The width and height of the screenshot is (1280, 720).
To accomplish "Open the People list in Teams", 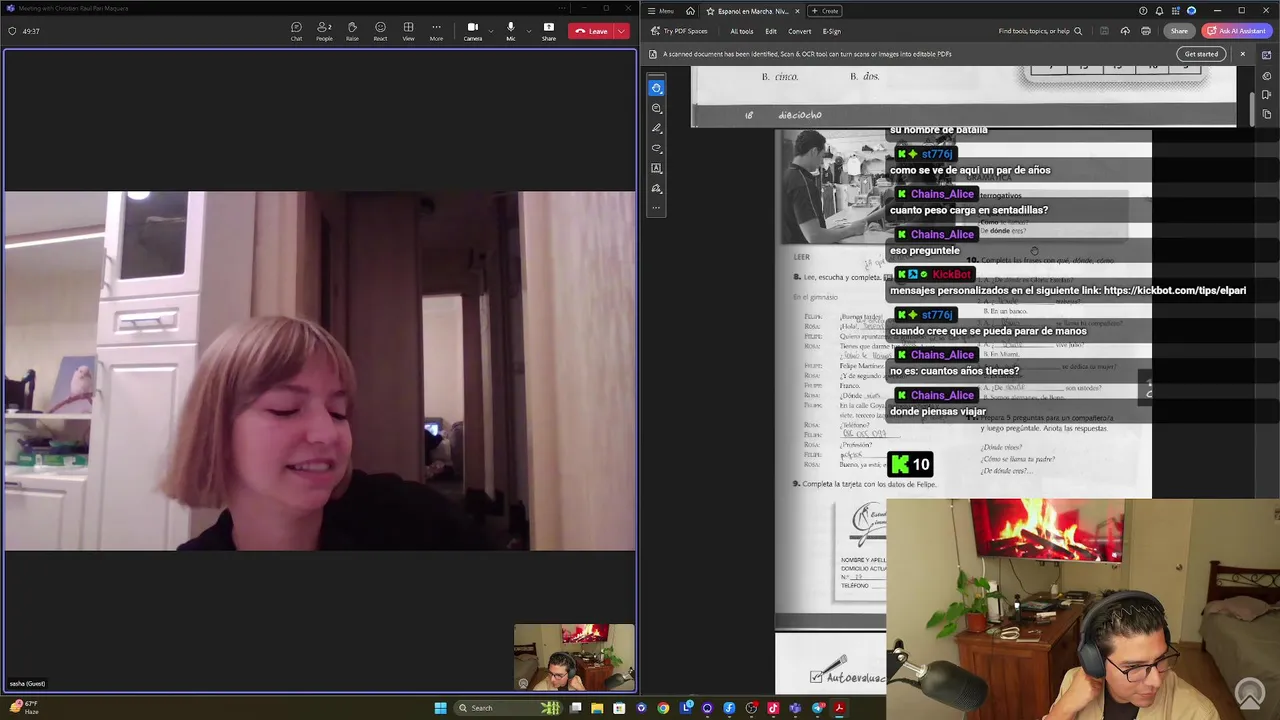I will pyautogui.click(x=324, y=31).
